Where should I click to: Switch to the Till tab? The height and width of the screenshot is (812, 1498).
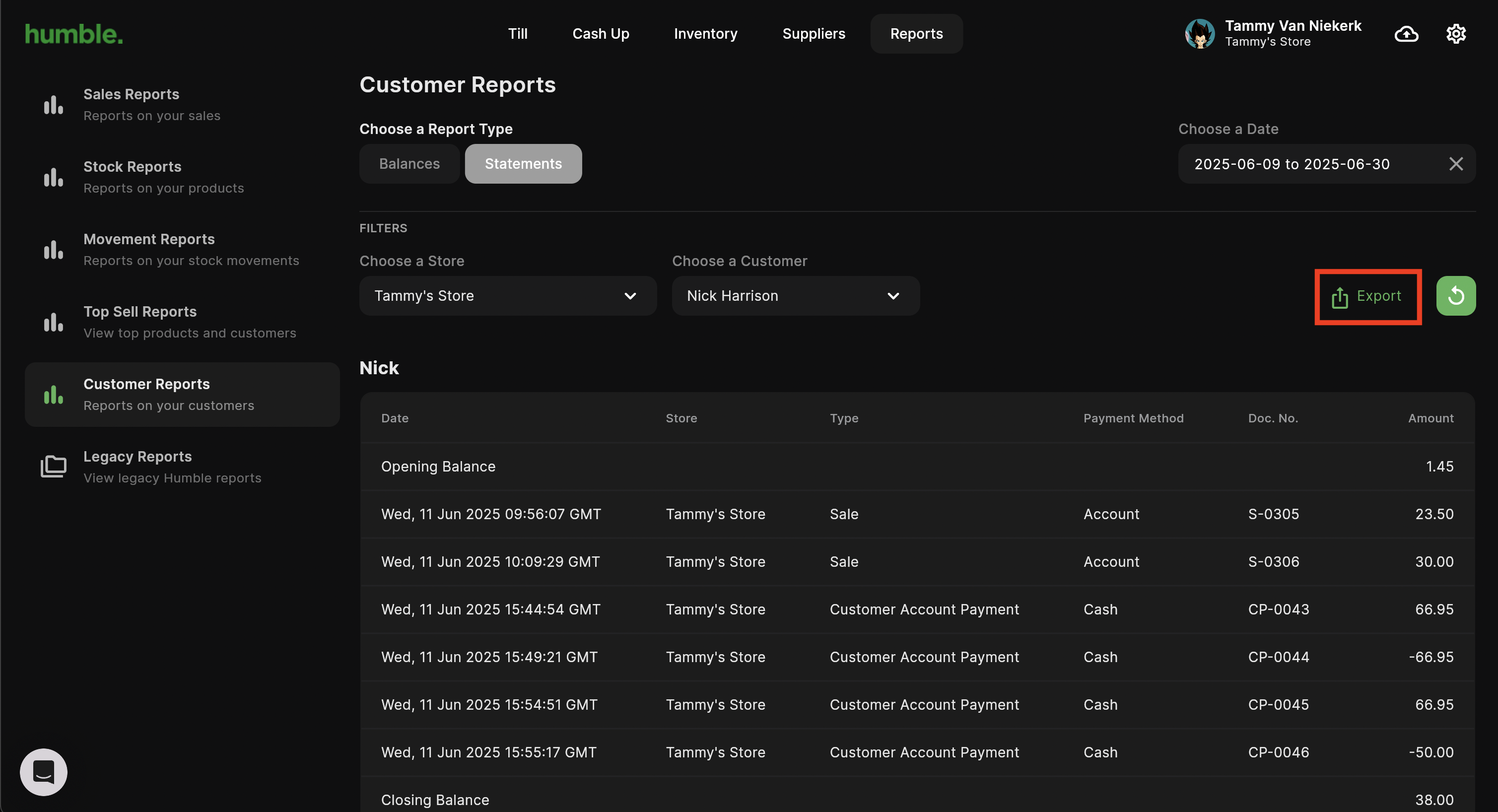(x=518, y=34)
